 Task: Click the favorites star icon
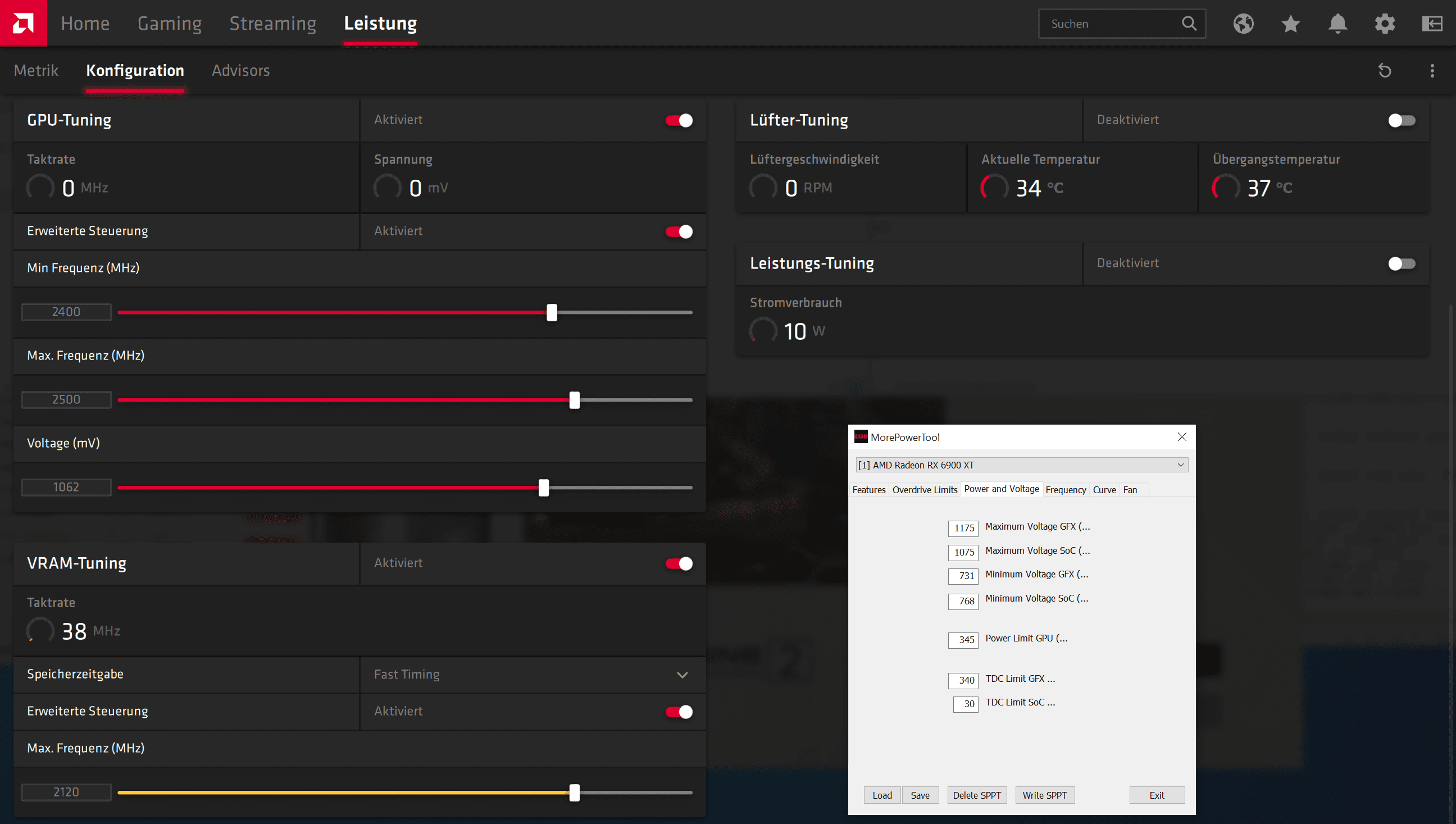1290,24
